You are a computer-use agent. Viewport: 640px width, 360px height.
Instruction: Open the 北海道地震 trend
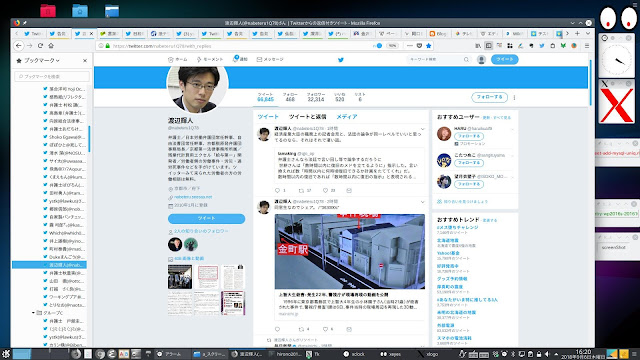[448, 240]
